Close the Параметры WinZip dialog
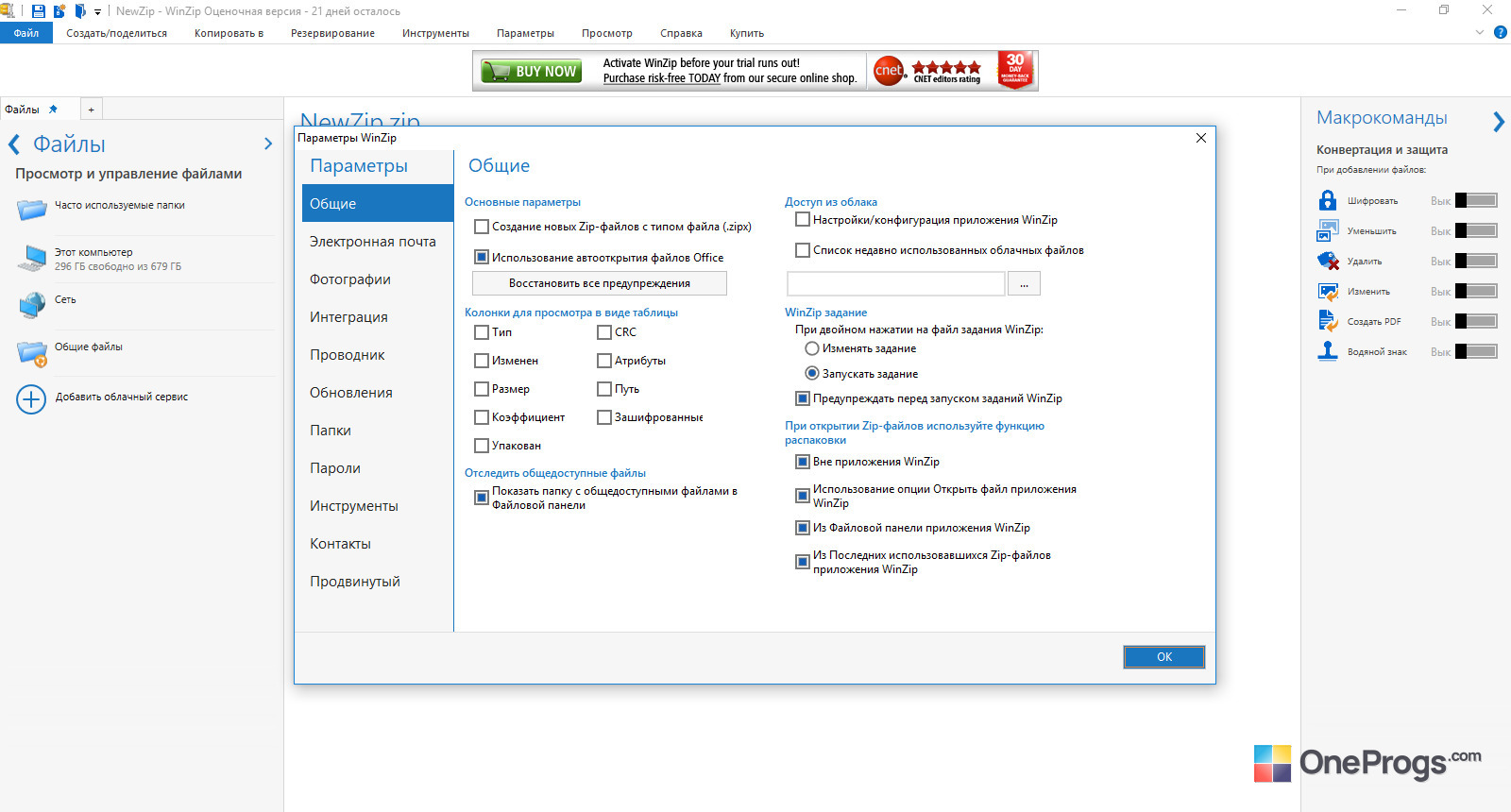 pyautogui.click(x=1201, y=138)
